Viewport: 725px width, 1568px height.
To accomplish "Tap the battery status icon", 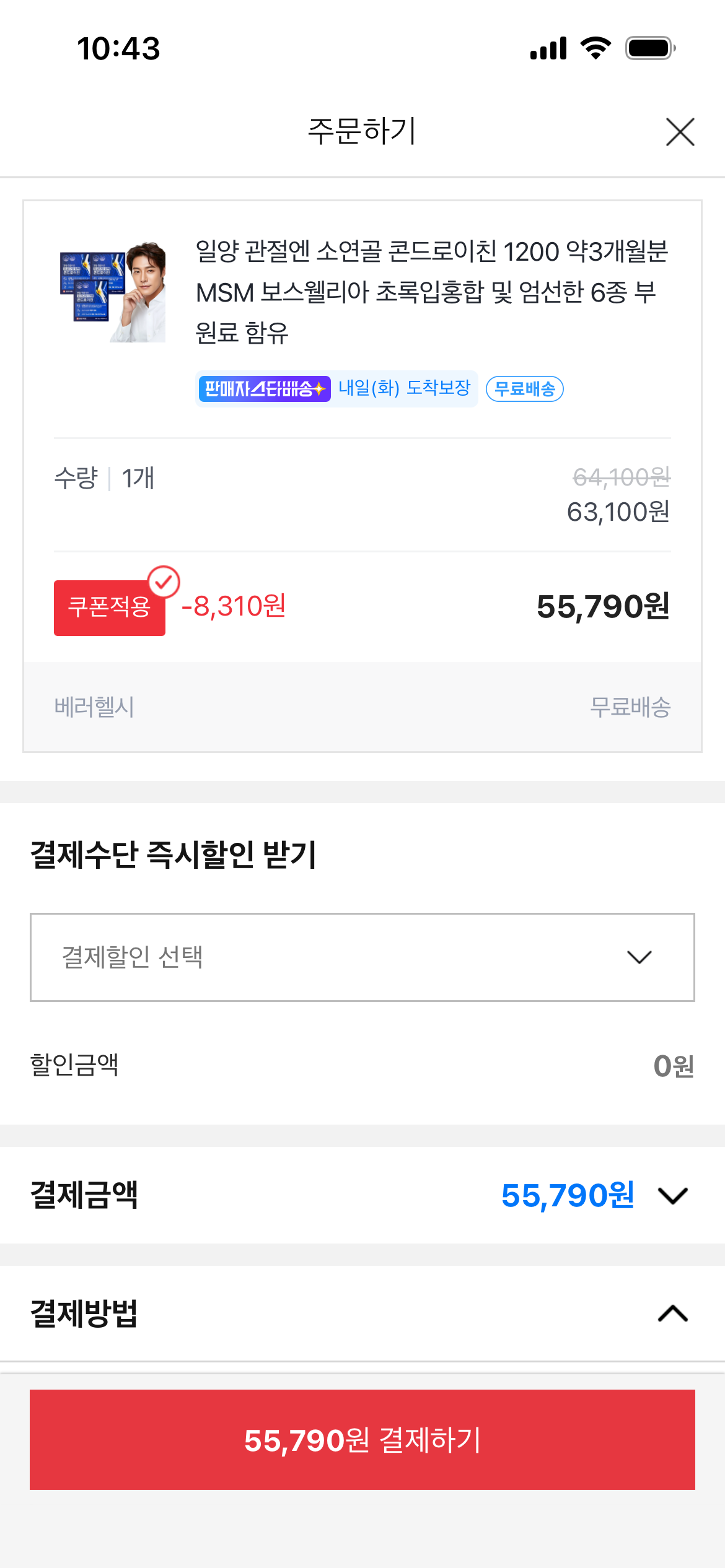I will (650, 48).
